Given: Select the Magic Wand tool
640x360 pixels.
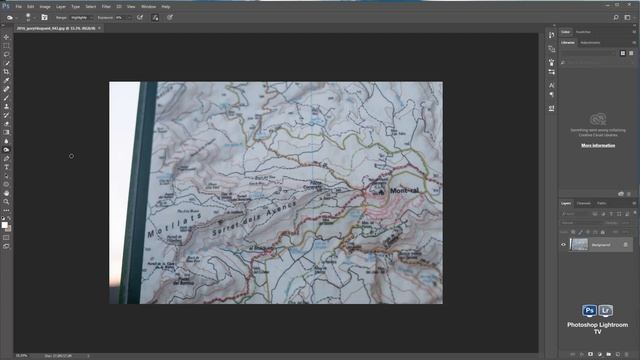Looking at the screenshot, I should coord(6,63).
